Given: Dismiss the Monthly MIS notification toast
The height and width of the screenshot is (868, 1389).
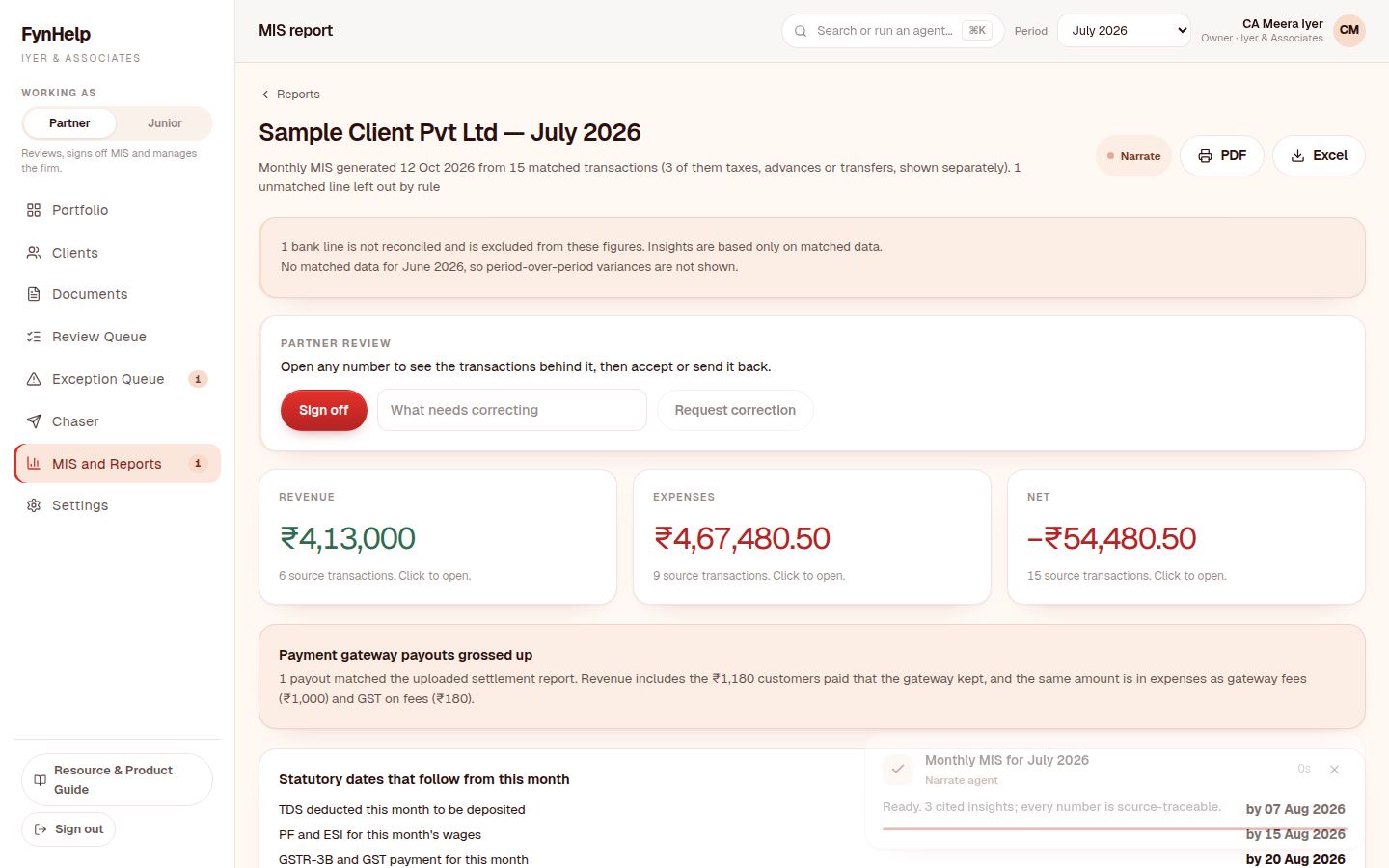Looking at the screenshot, I should (x=1334, y=770).
